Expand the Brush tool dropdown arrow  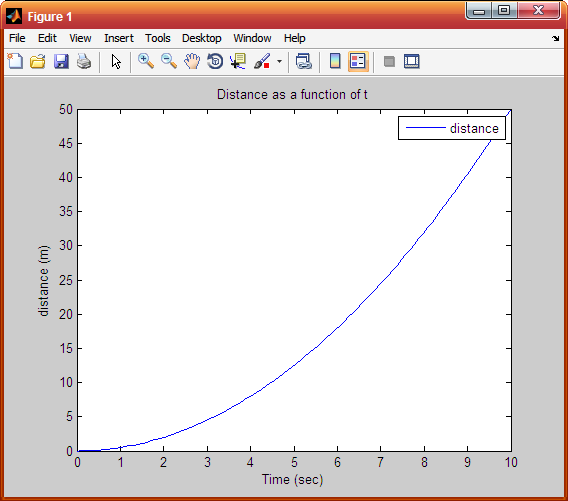tap(279, 61)
